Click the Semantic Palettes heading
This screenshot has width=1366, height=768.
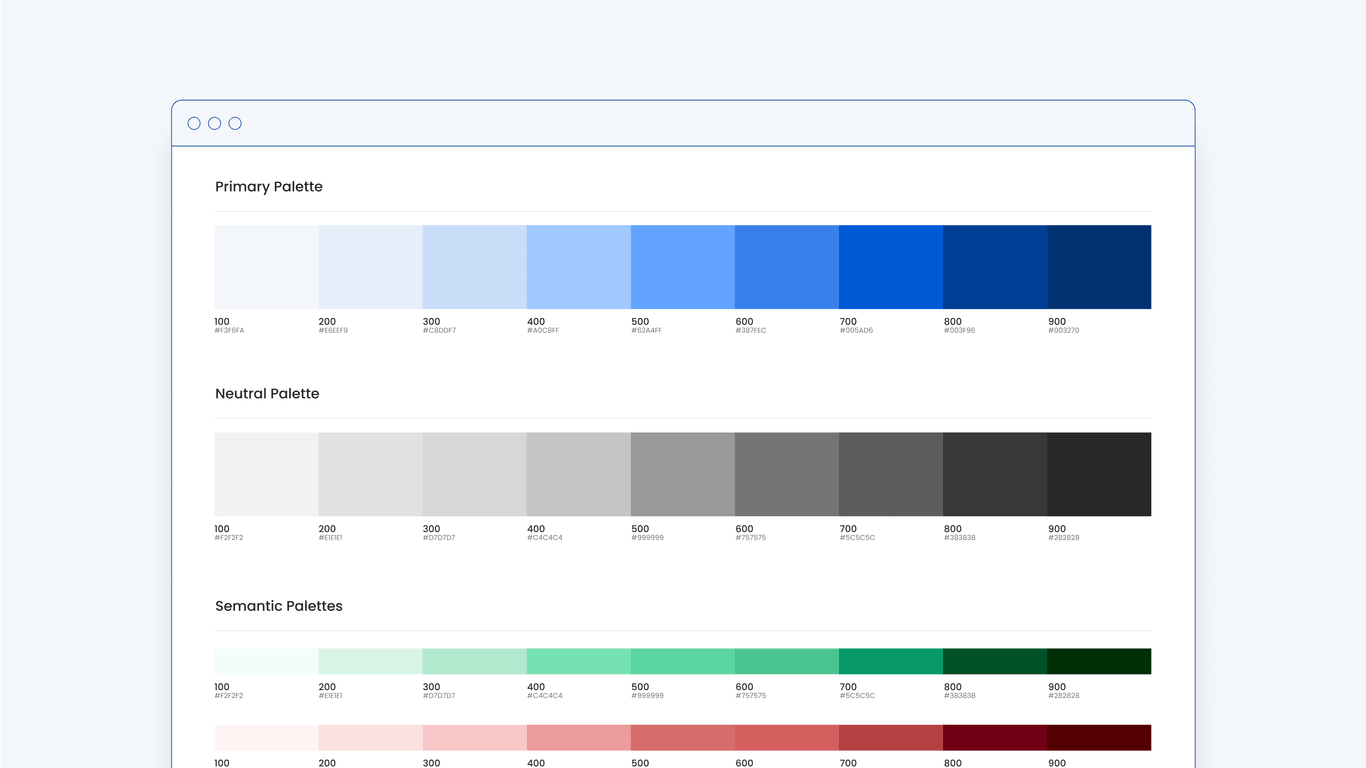pyautogui.click(x=279, y=606)
